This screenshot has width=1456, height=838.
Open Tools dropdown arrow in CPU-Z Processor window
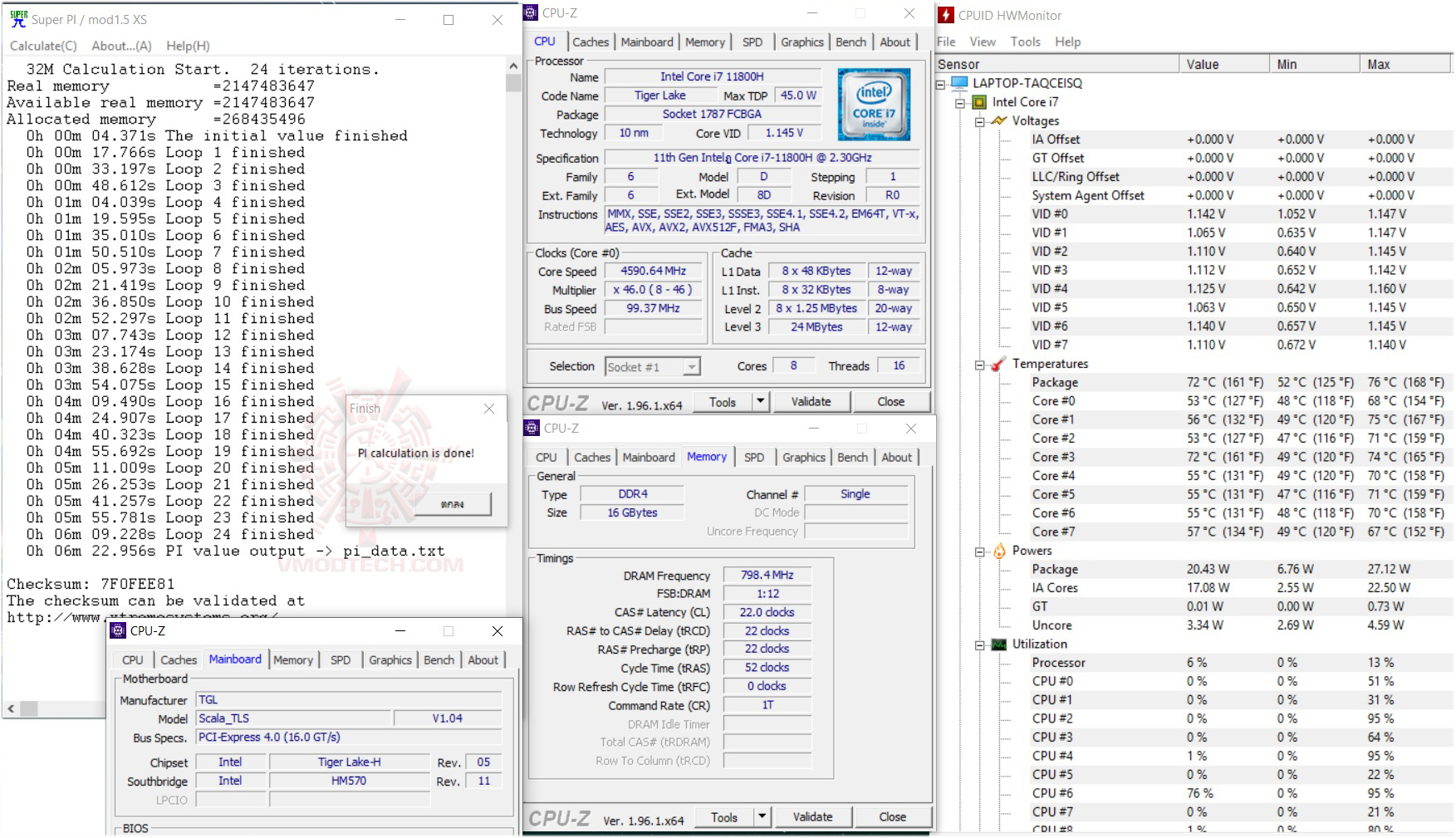pyautogui.click(x=760, y=402)
